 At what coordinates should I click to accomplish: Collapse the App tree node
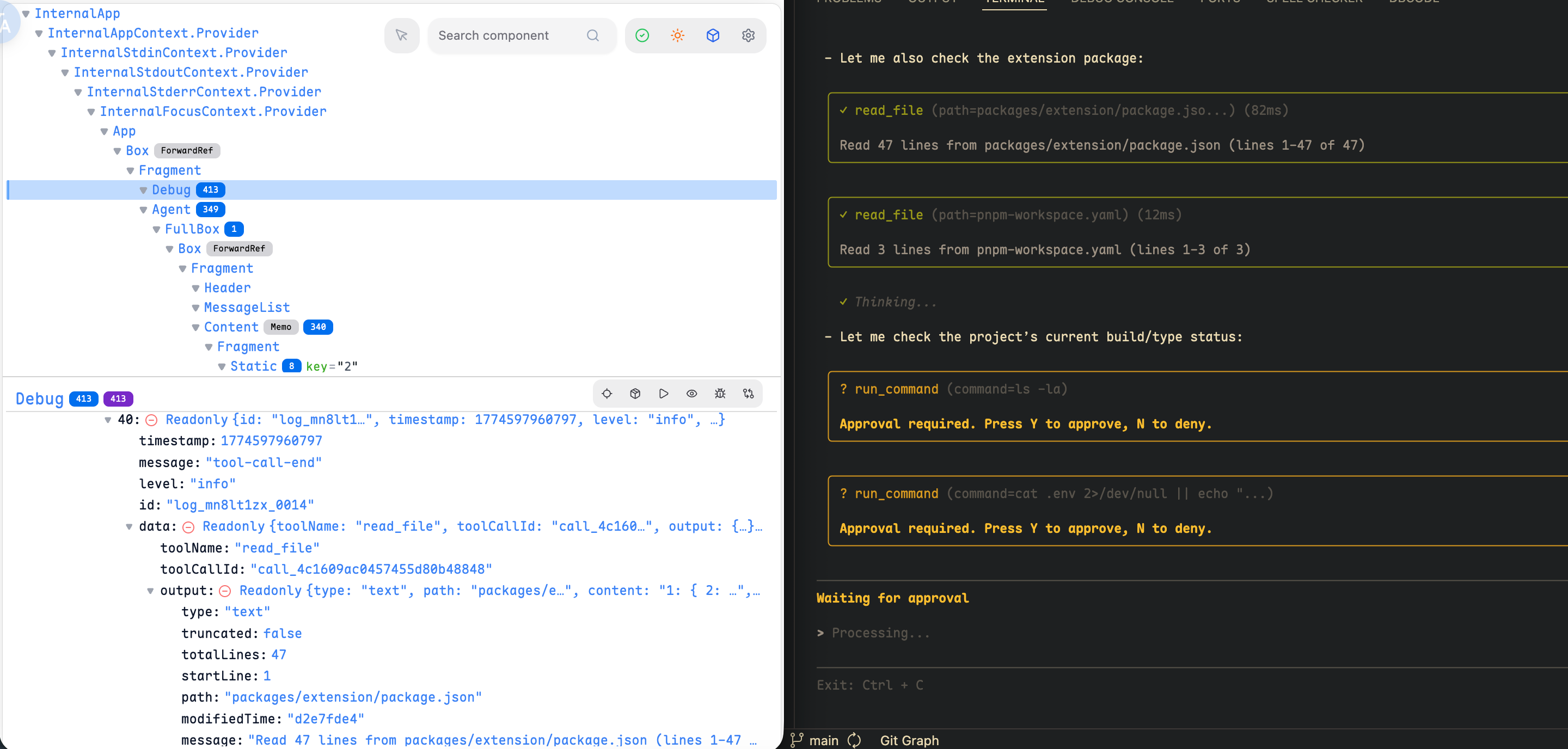(104, 131)
